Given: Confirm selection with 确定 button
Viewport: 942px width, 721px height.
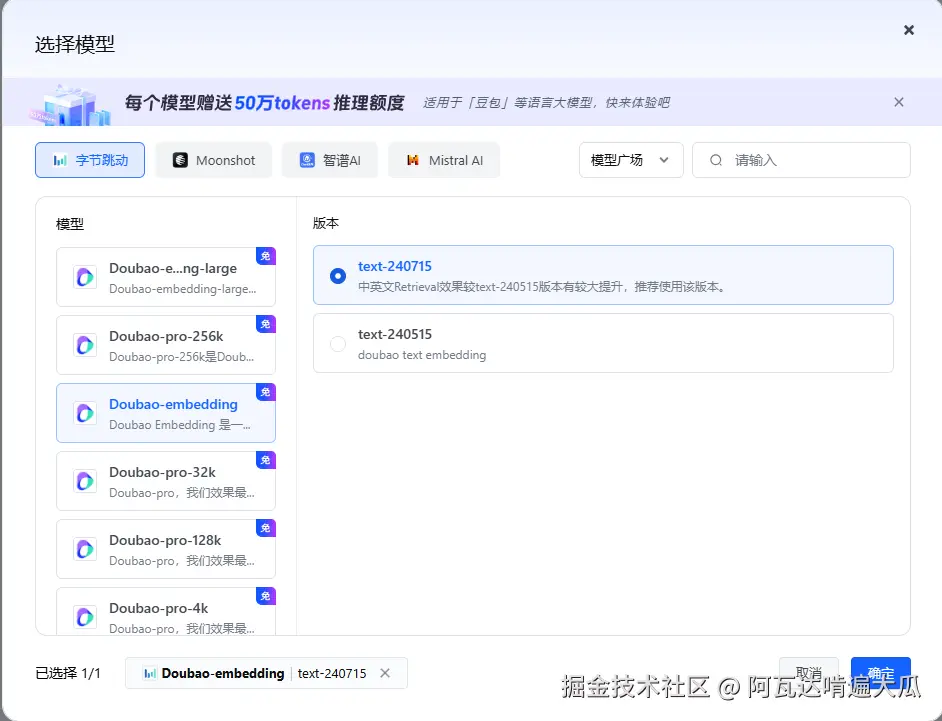Looking at the screenshot, I should [x=881, y=673].
